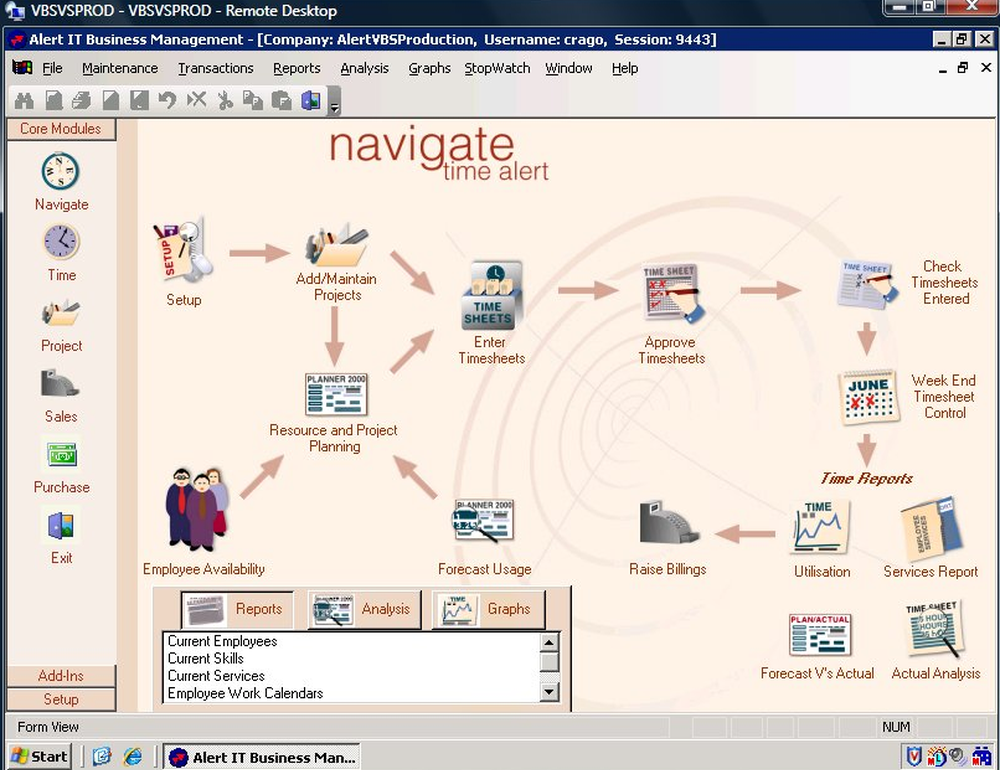Click the report list scroll down arrow

click(549, 692)
